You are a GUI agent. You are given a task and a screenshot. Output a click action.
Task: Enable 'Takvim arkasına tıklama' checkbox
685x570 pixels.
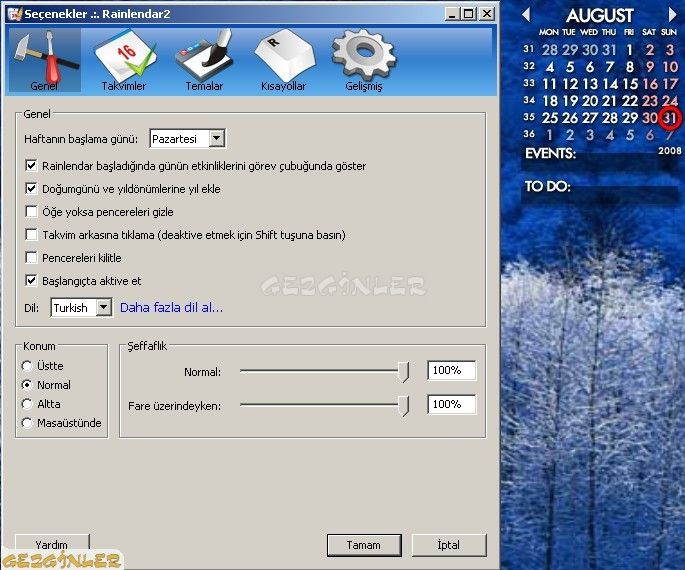[x=31, y=235]
